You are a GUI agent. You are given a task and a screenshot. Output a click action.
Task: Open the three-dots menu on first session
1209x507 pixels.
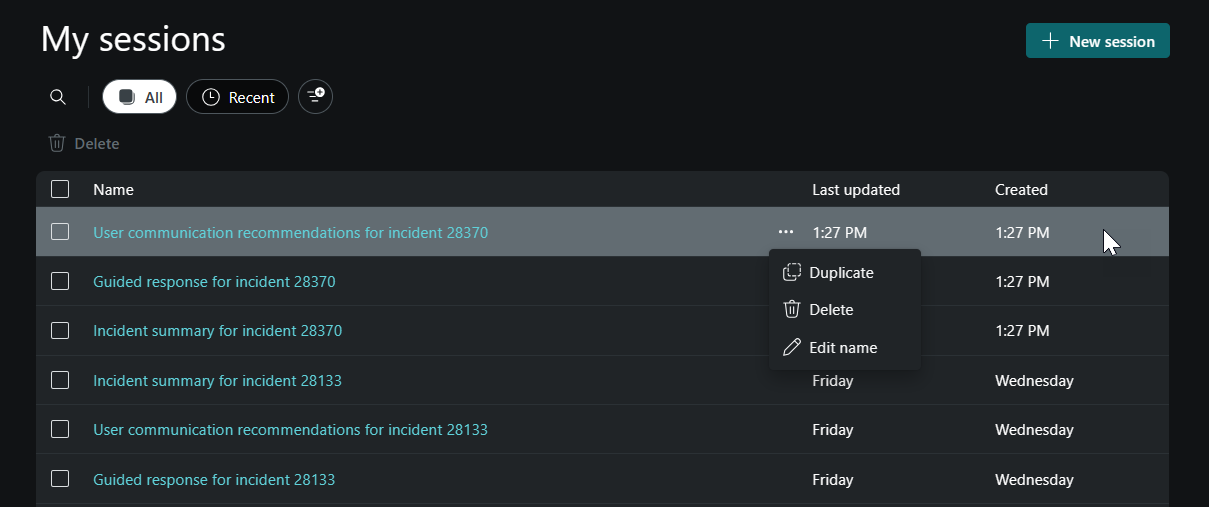point(786,232)
